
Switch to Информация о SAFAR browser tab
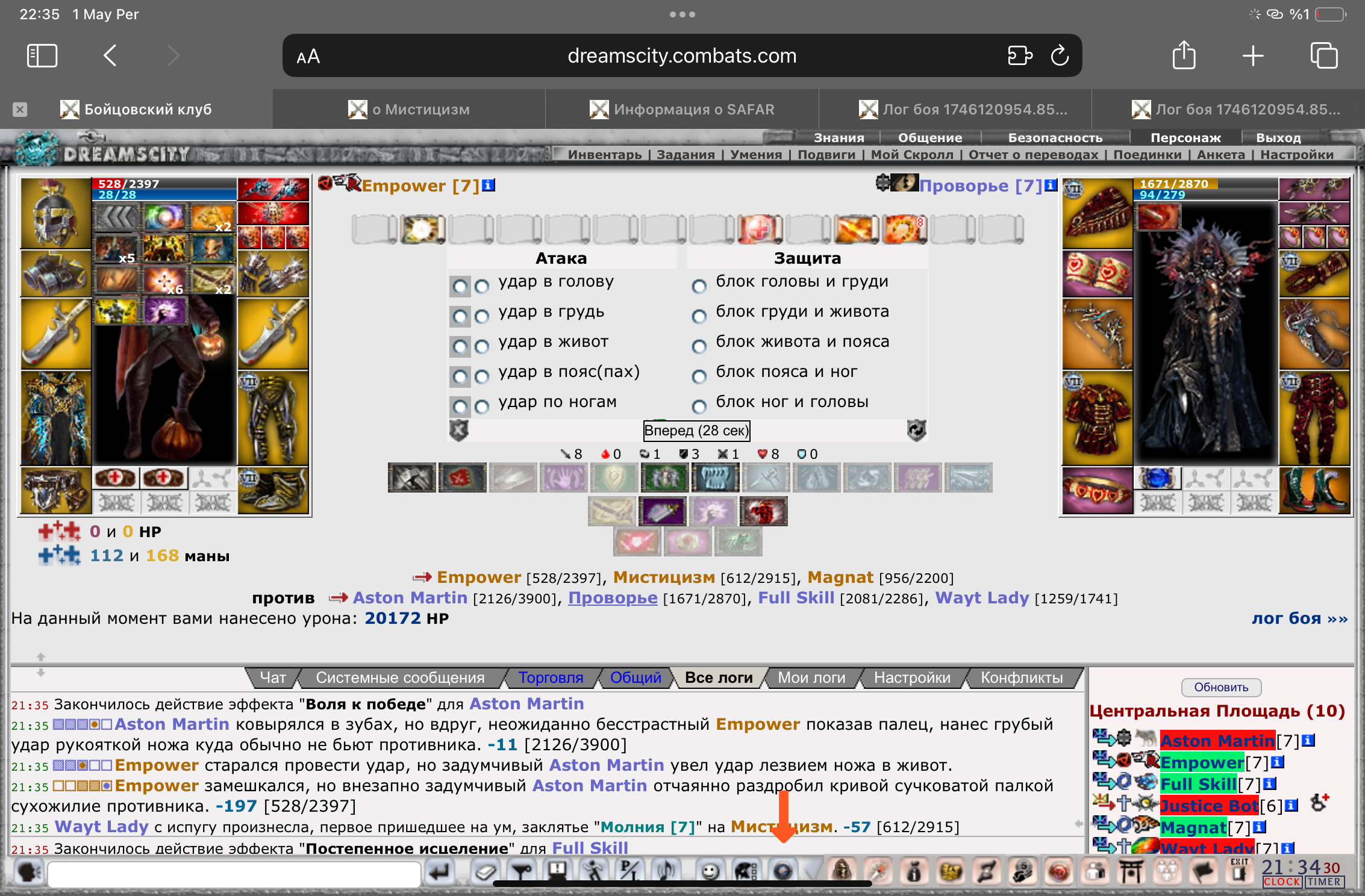click(682, 109)
